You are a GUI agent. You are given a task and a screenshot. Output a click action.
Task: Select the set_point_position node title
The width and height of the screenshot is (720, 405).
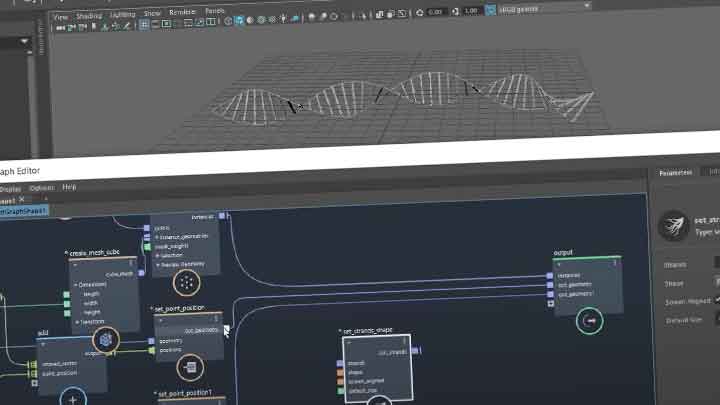pyautogui.click(x=180, y=309)
